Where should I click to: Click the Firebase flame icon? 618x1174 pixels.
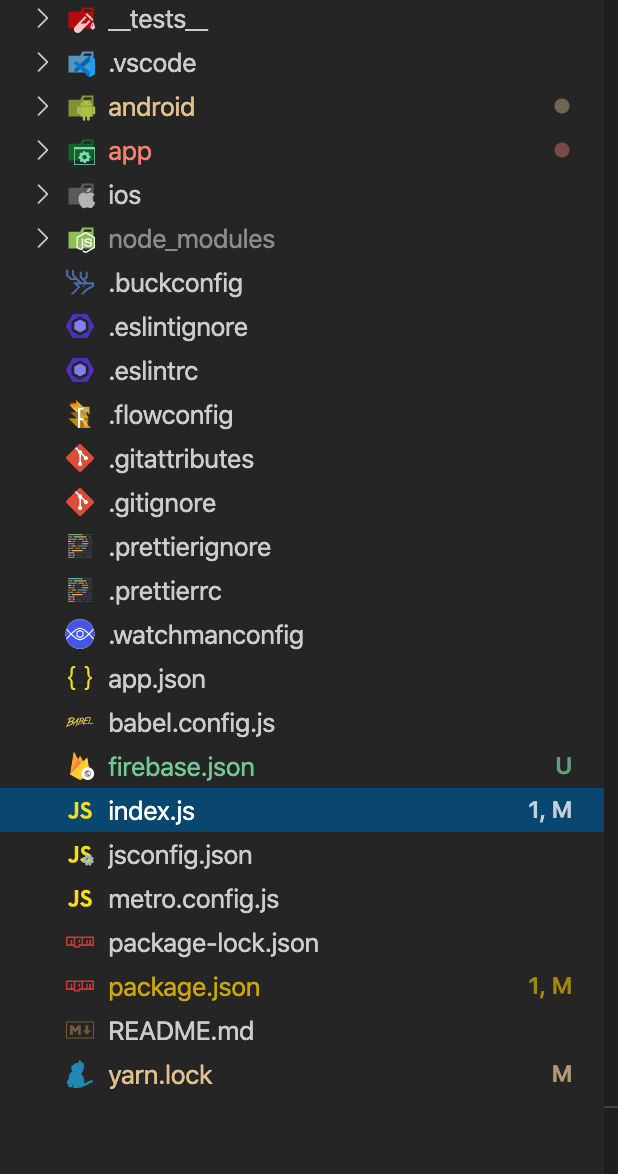click(x=80, y=767)
